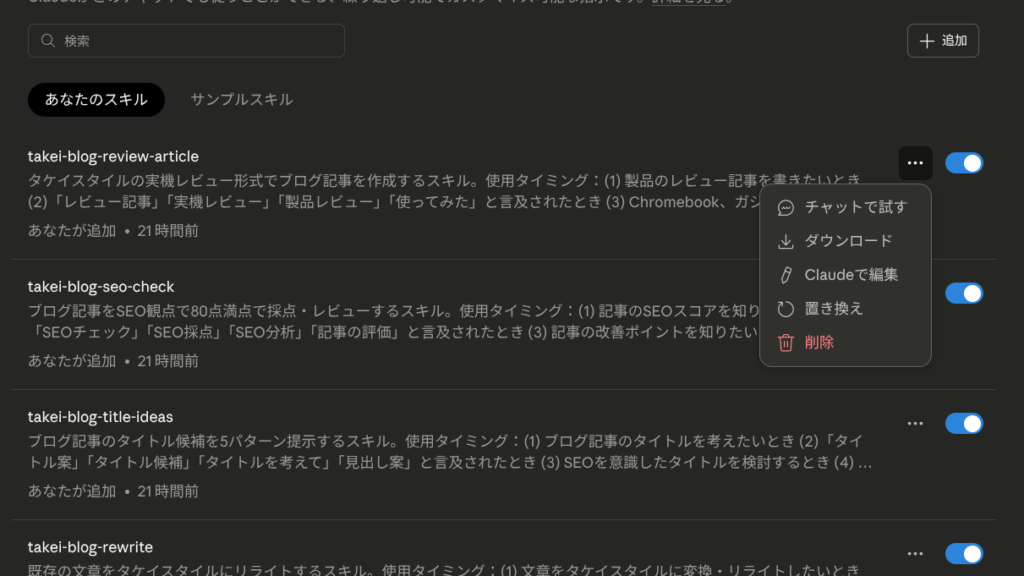1024x576 pixels.
Task: Focus the 検索 search input field
Action: click(x=186, y=40)
